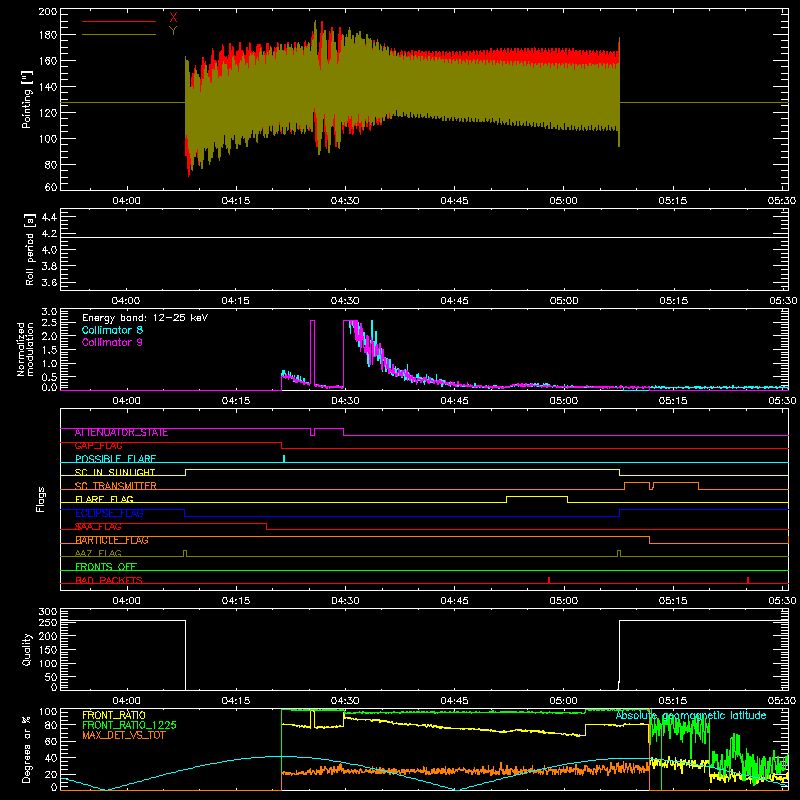800x800 pixels.
Task: Click the 04:45 tick under the Roll period plot
Action: [x=454, y=301]
